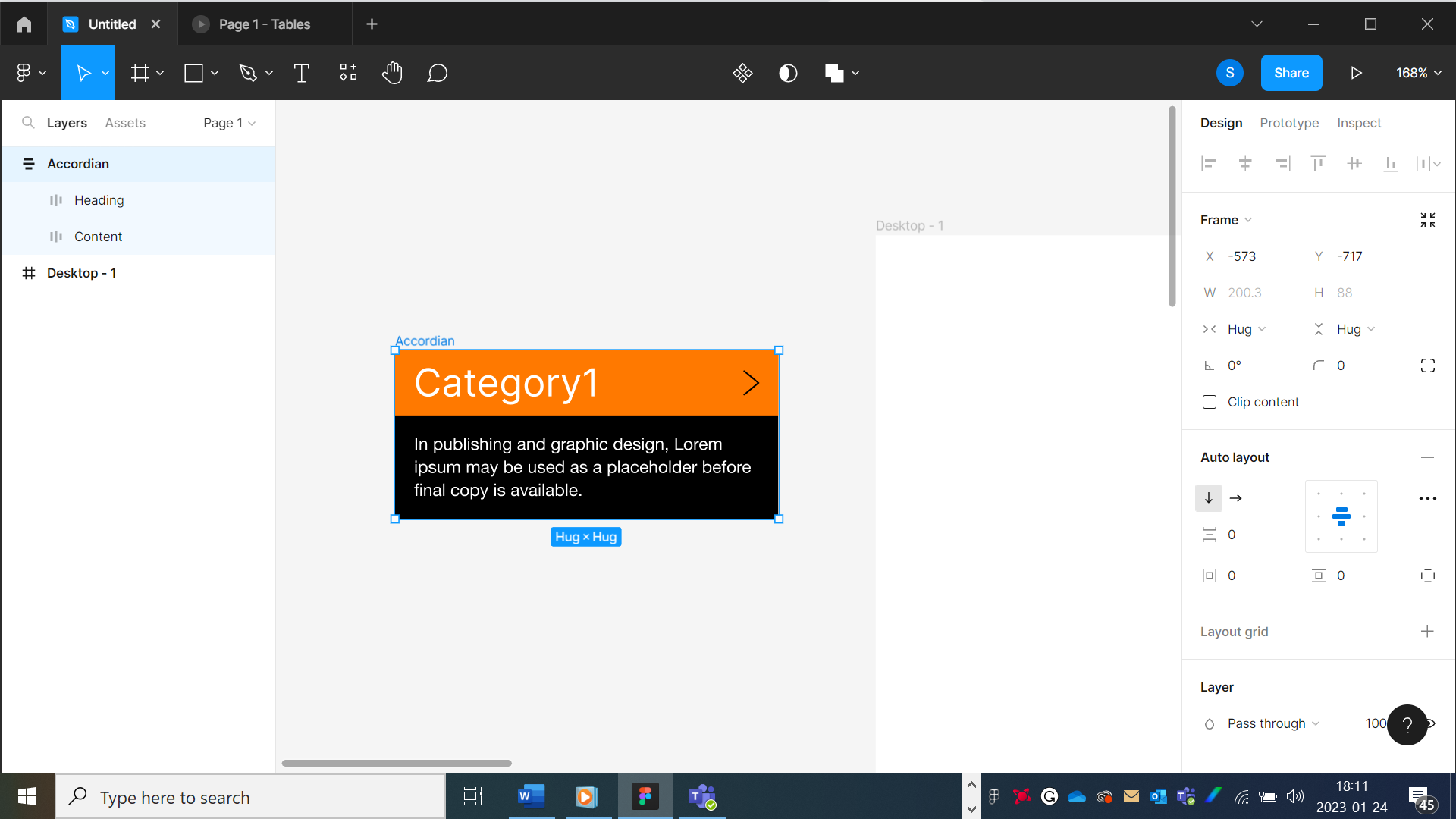Enable Clip content checkbox
Viewport: 1456px width, 819px height.
[1210, 402]
